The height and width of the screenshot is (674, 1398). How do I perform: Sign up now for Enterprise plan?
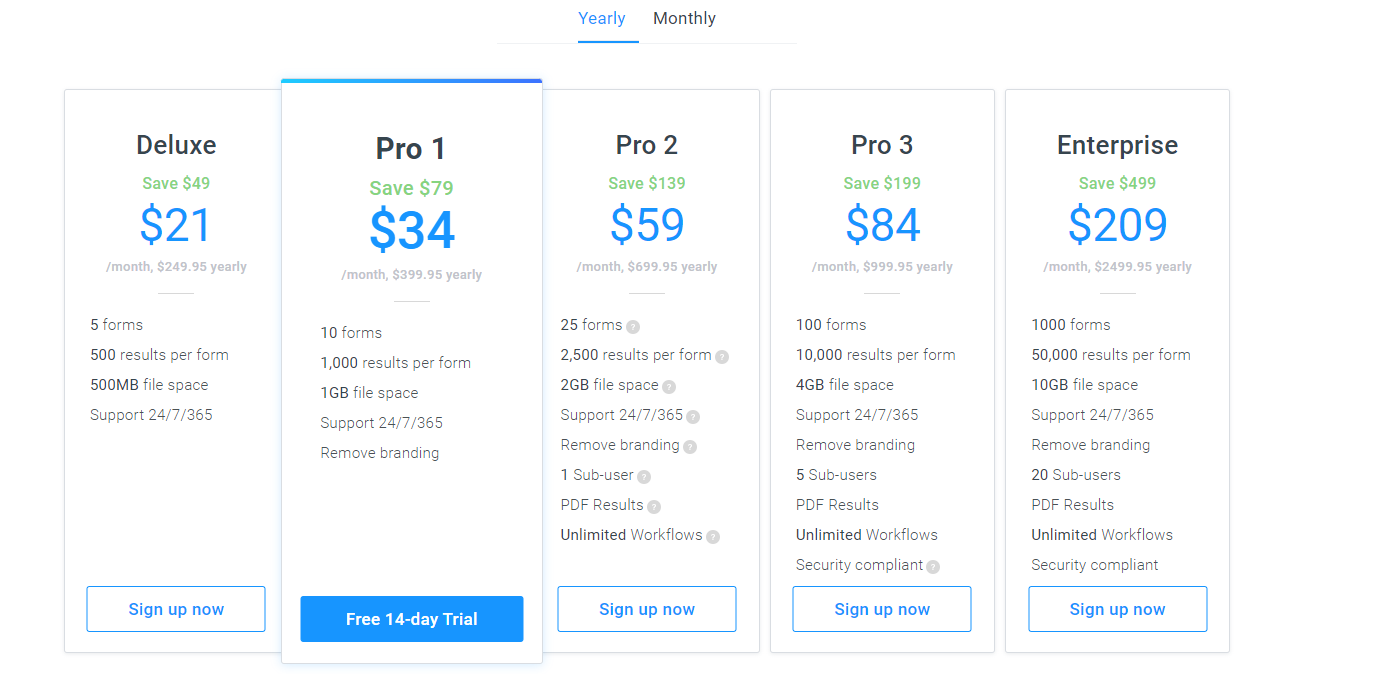click(x=1118, y=609)
